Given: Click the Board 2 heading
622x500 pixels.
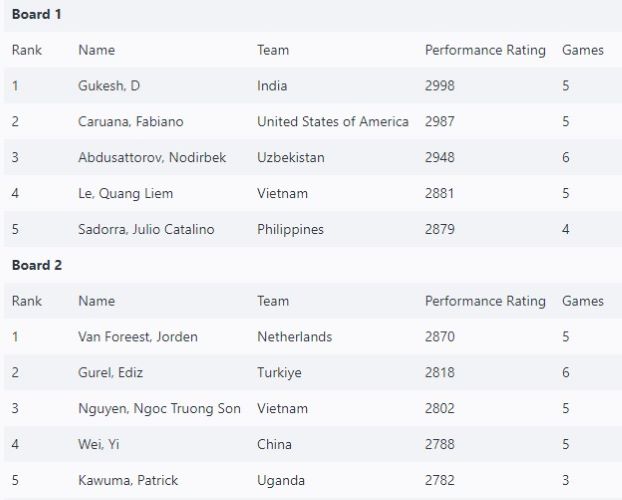Looking at the screenshot, I should click(37, 266).
